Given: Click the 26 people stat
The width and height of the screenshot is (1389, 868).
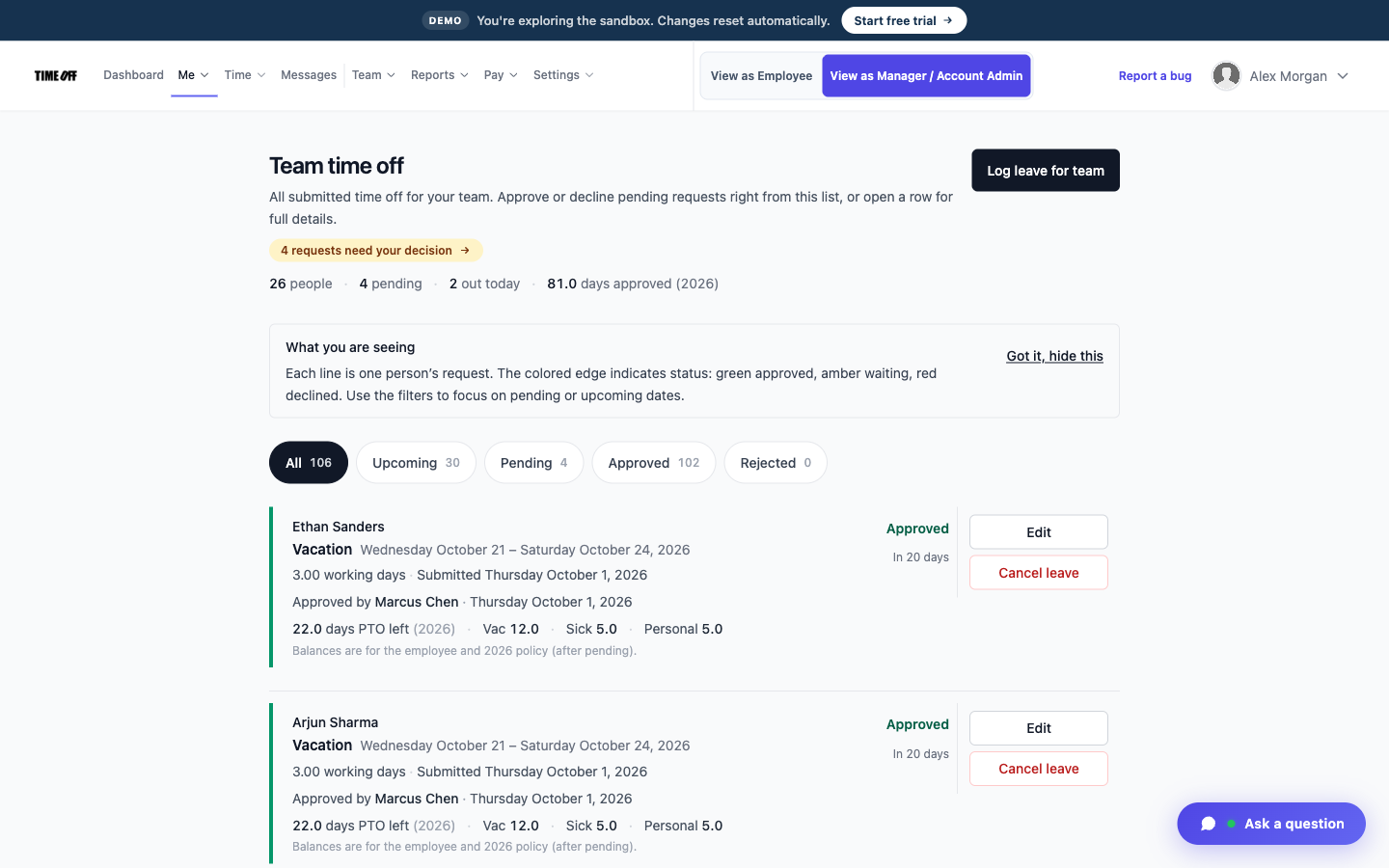Looking at the screenshot, I should (301, 284).
